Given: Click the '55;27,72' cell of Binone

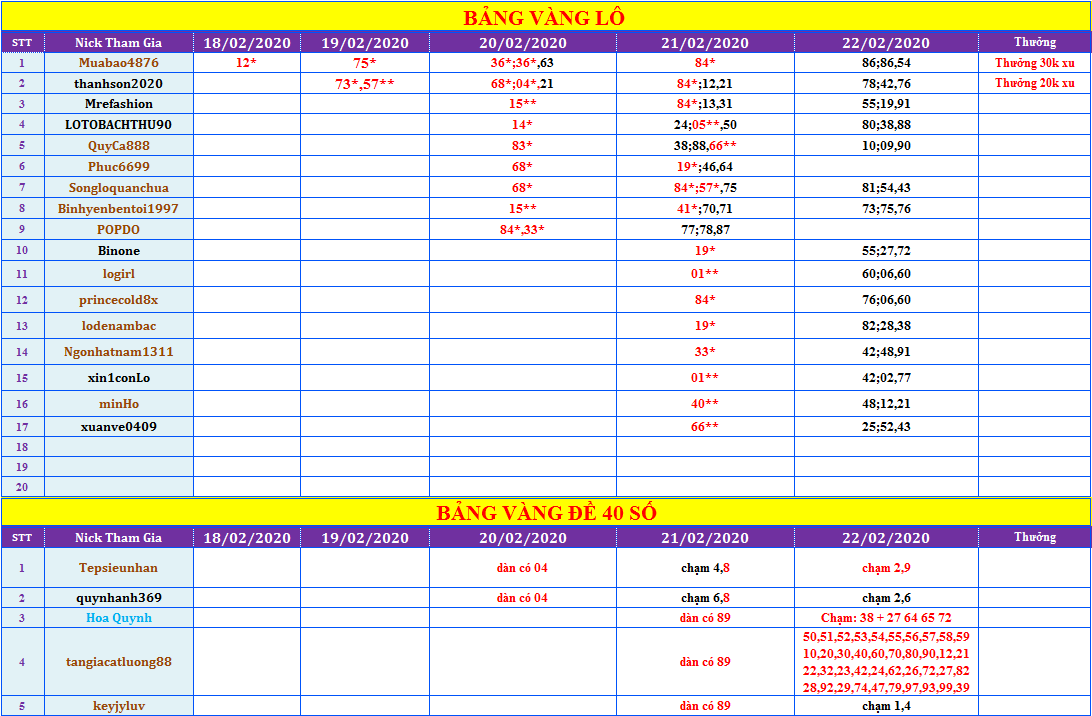Looking at the screenshot, I should 886,251.
